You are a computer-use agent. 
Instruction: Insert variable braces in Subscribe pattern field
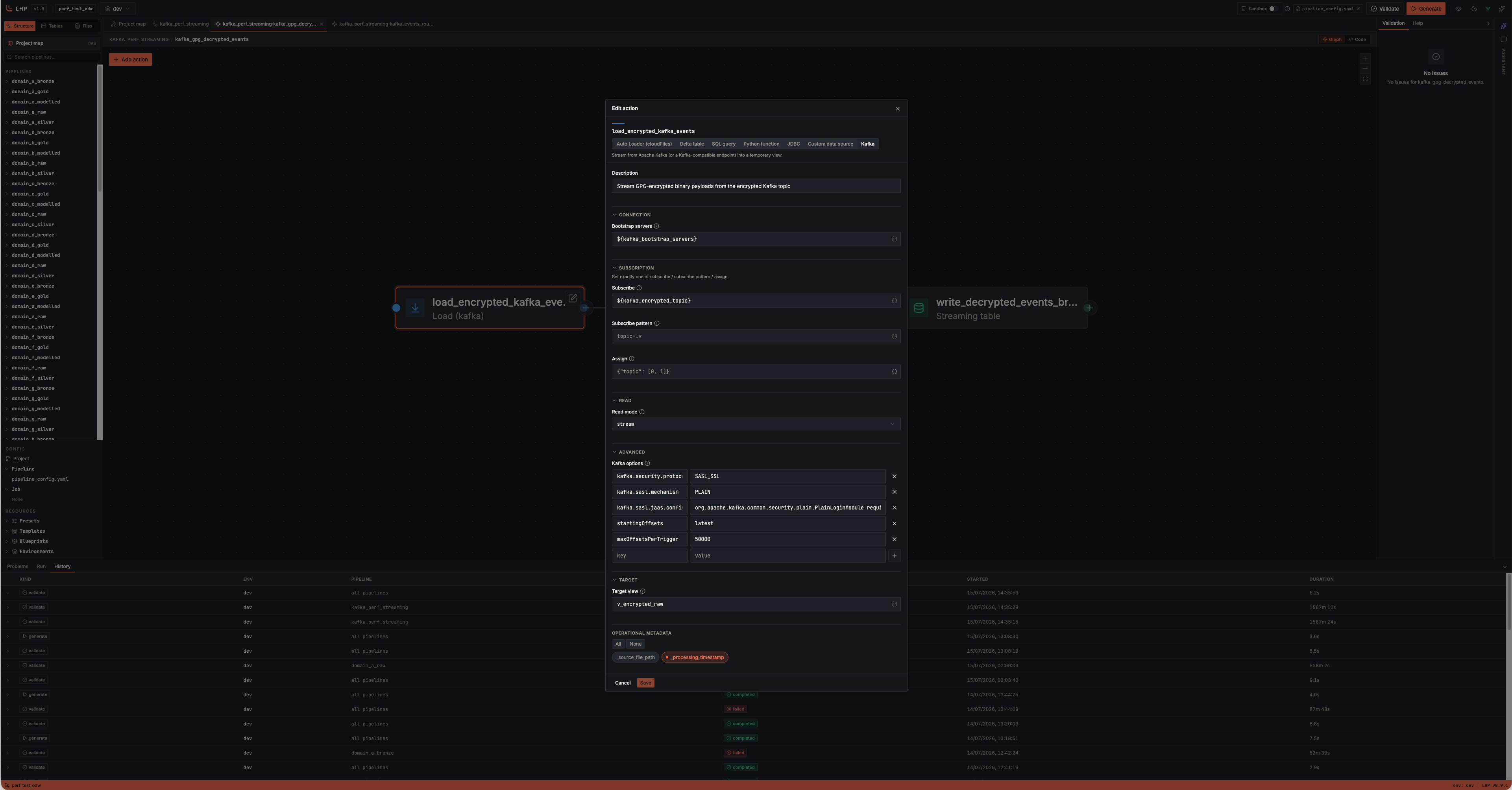[x=894, y=336]
